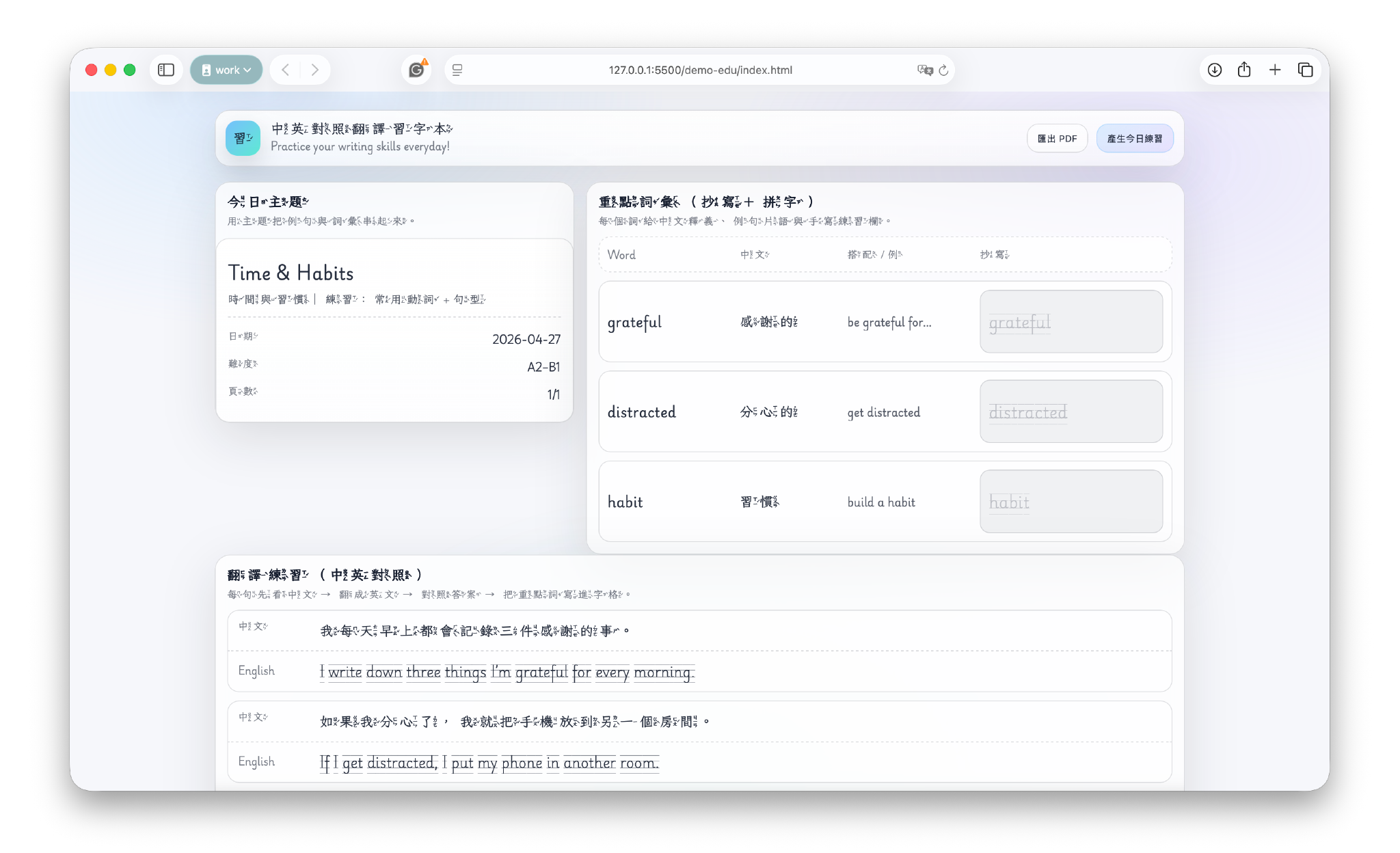
Task: Open a new tab with plus icon
Action: pyautogui.click(x=1275, y=70)
